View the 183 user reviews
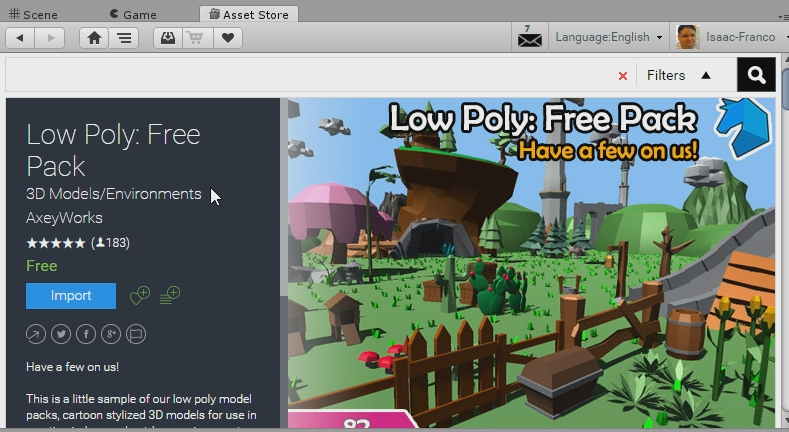Image resolution: width=789 pixels, height=432 pixels. (x=110, y=243)
